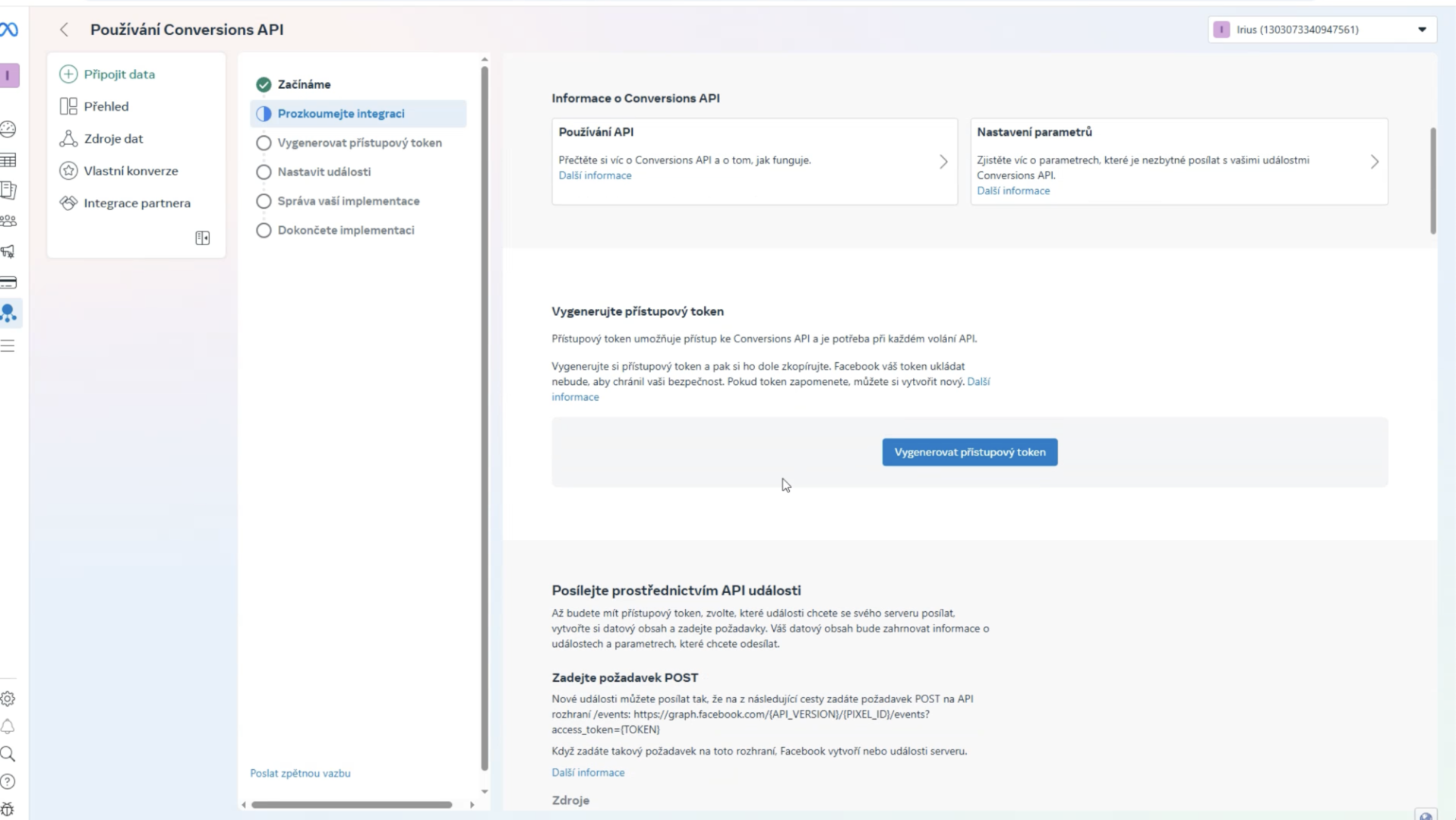Click the plus icon for Připojit data
Viewport: 1456px width, 820px height.
(68, 74)
